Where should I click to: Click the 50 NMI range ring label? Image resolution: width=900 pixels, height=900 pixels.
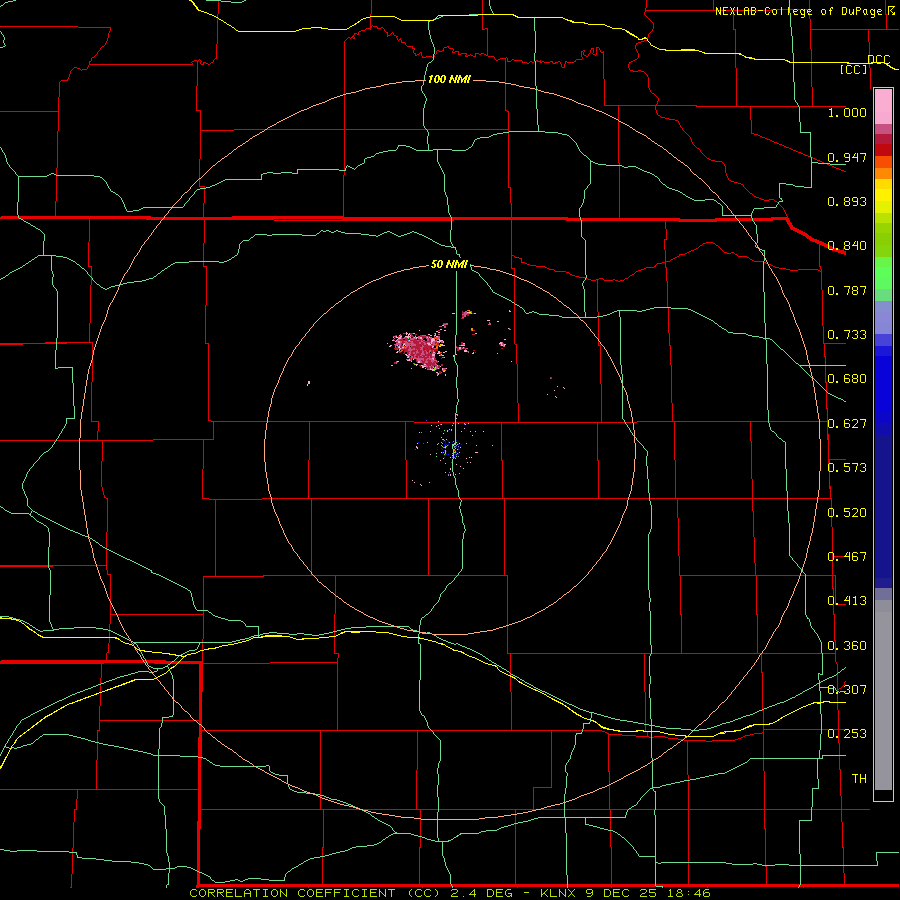449,264
